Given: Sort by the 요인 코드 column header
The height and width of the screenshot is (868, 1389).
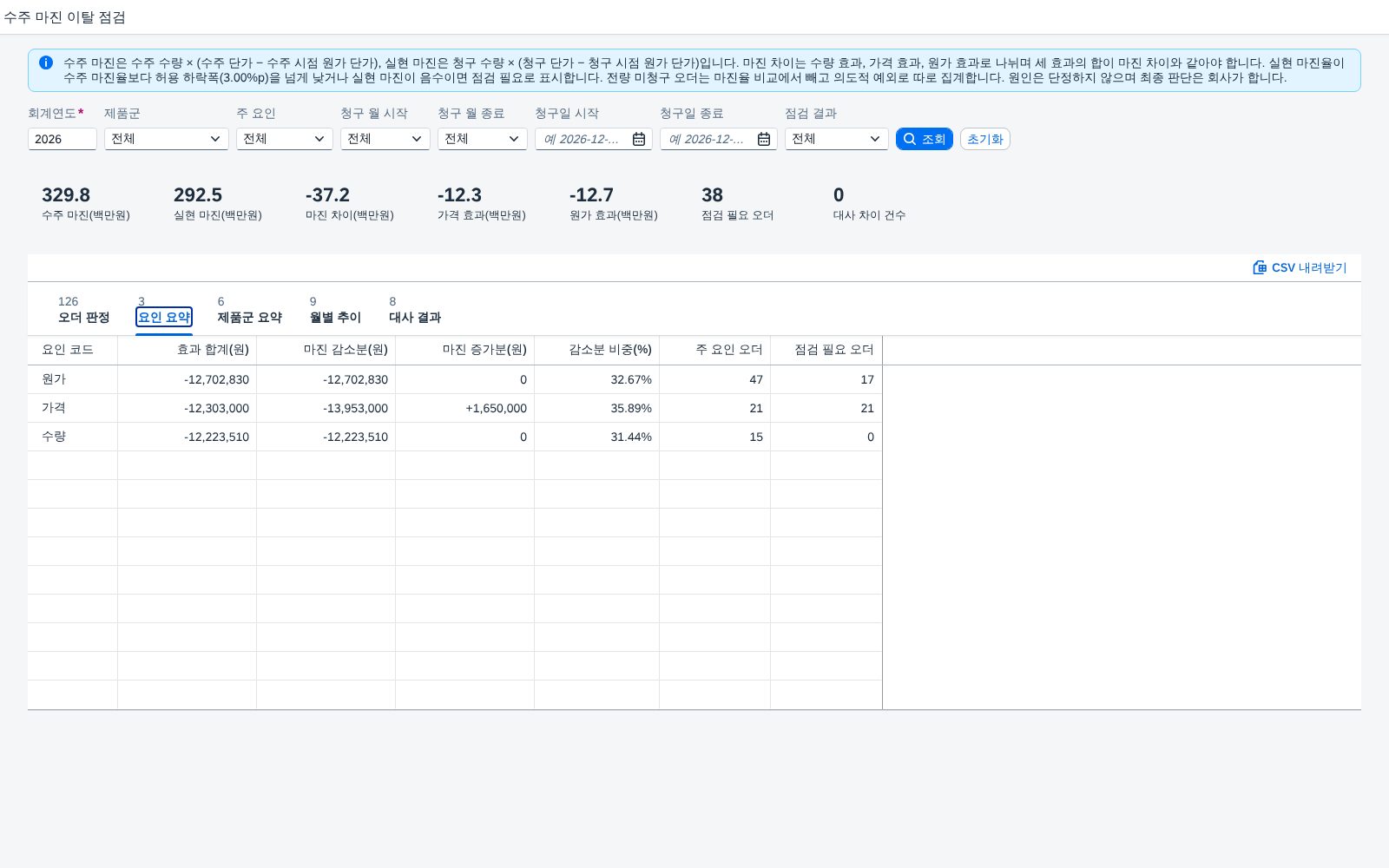Looking at the screenshot, I should (x=73, y=350).
